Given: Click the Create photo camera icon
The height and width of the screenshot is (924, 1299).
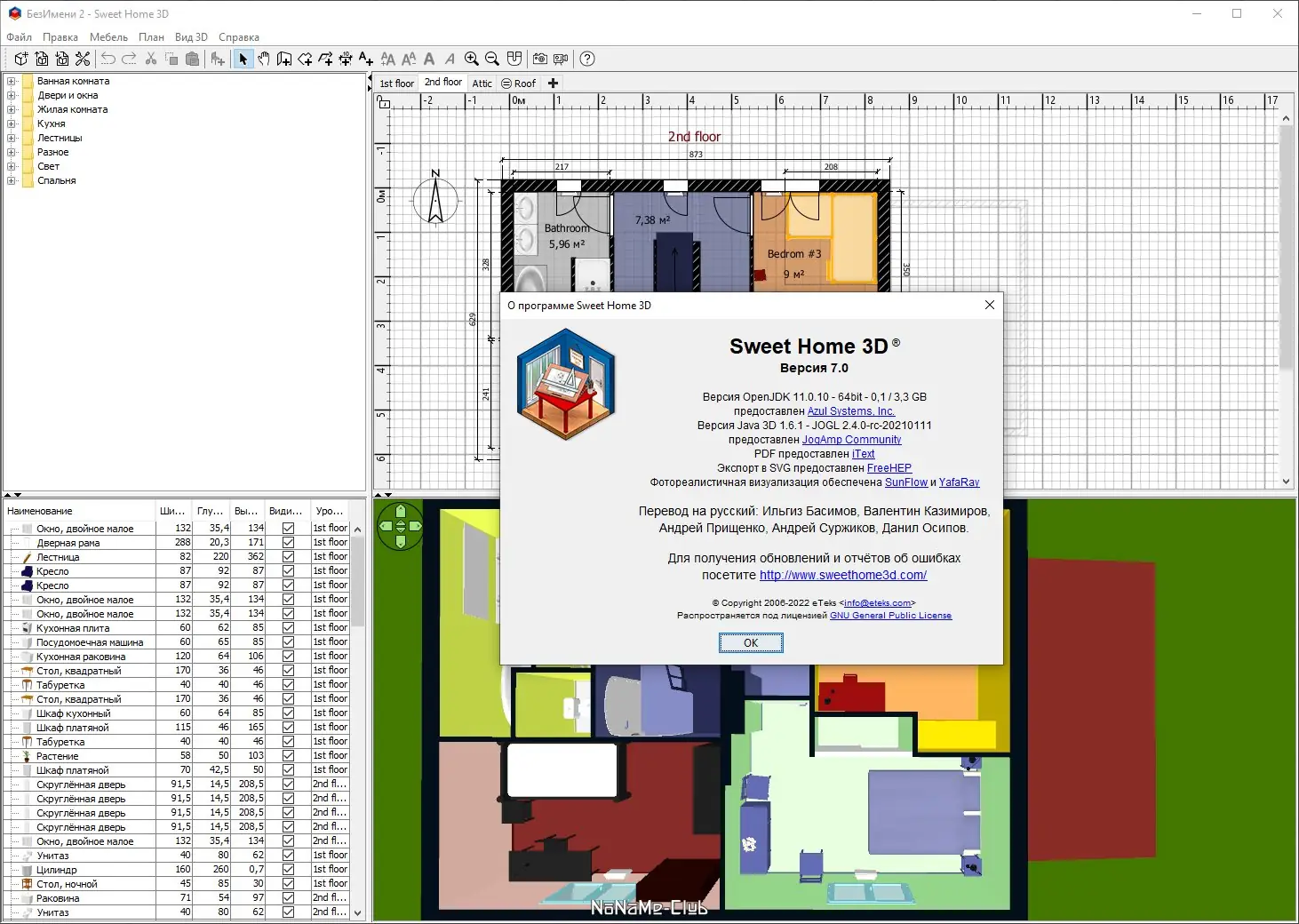Looking at the screenshot, I should point(539,59).
